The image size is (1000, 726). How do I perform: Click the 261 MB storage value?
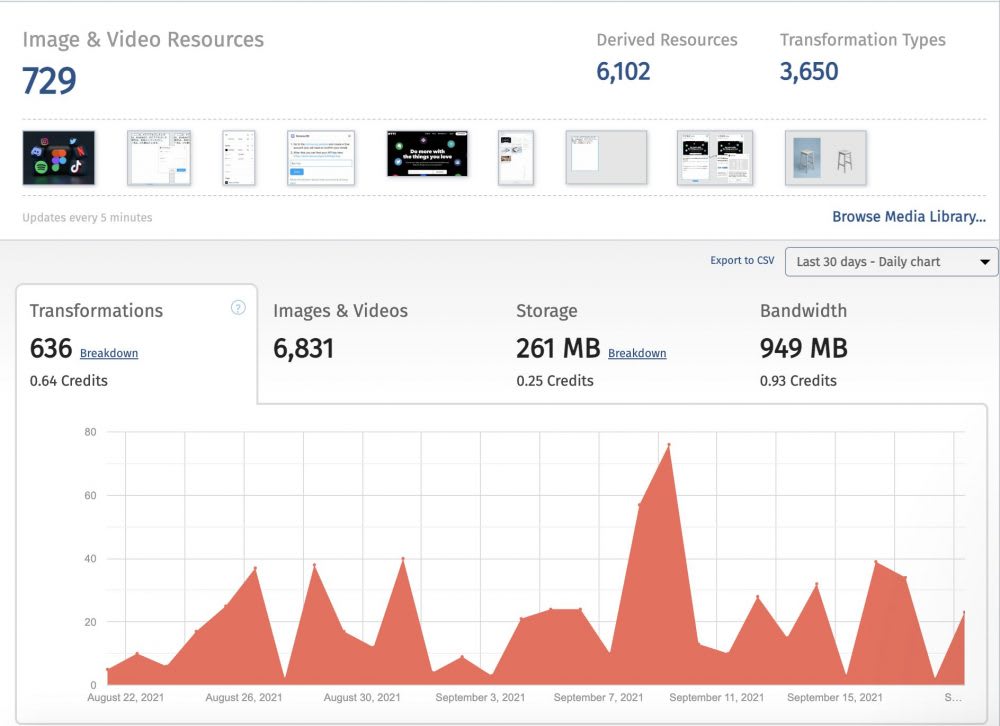coord(558,348)
